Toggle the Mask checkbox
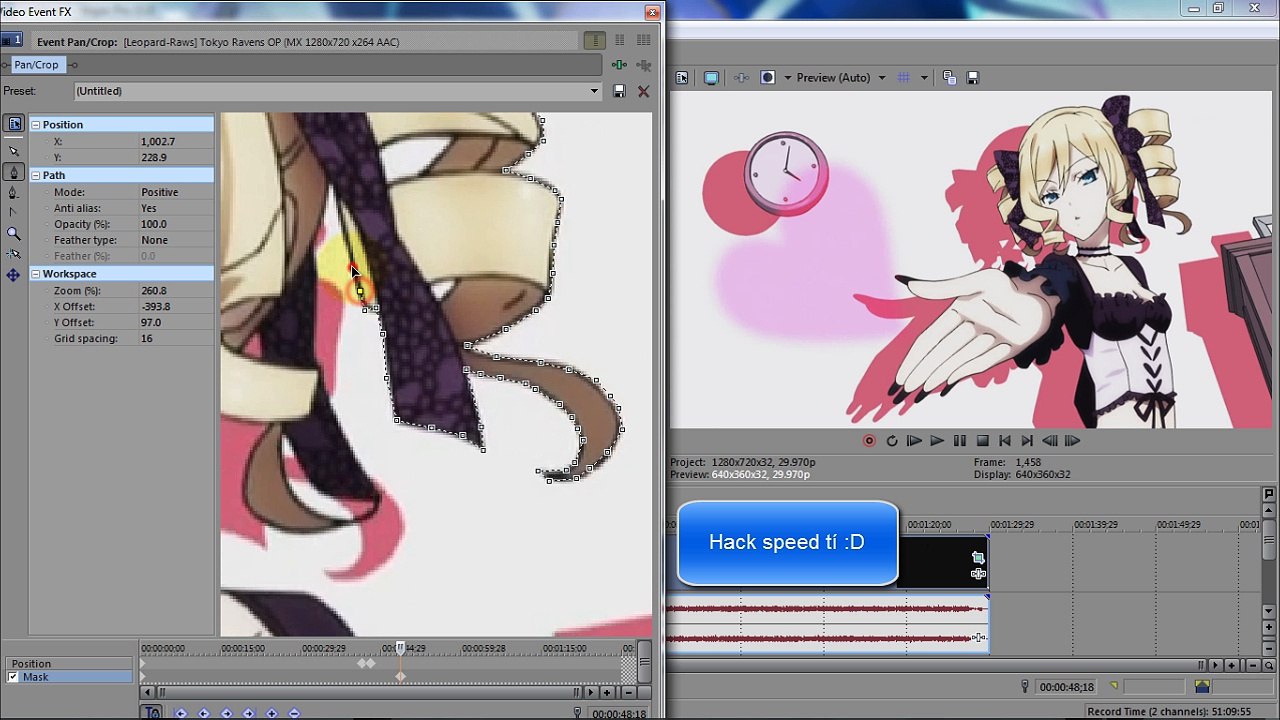The height and width of the screenshot is (720, 1280). [13, 677]
